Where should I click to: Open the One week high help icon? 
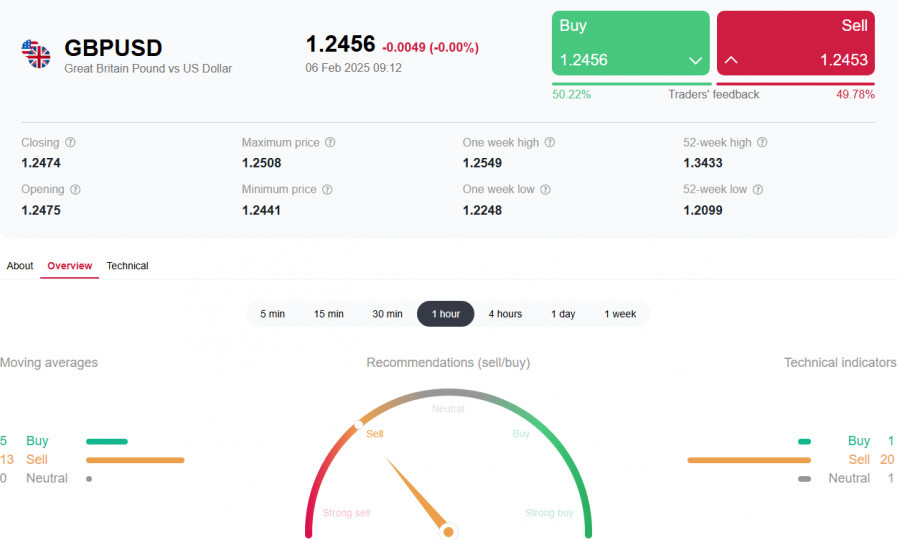click(x=550, y=142)
